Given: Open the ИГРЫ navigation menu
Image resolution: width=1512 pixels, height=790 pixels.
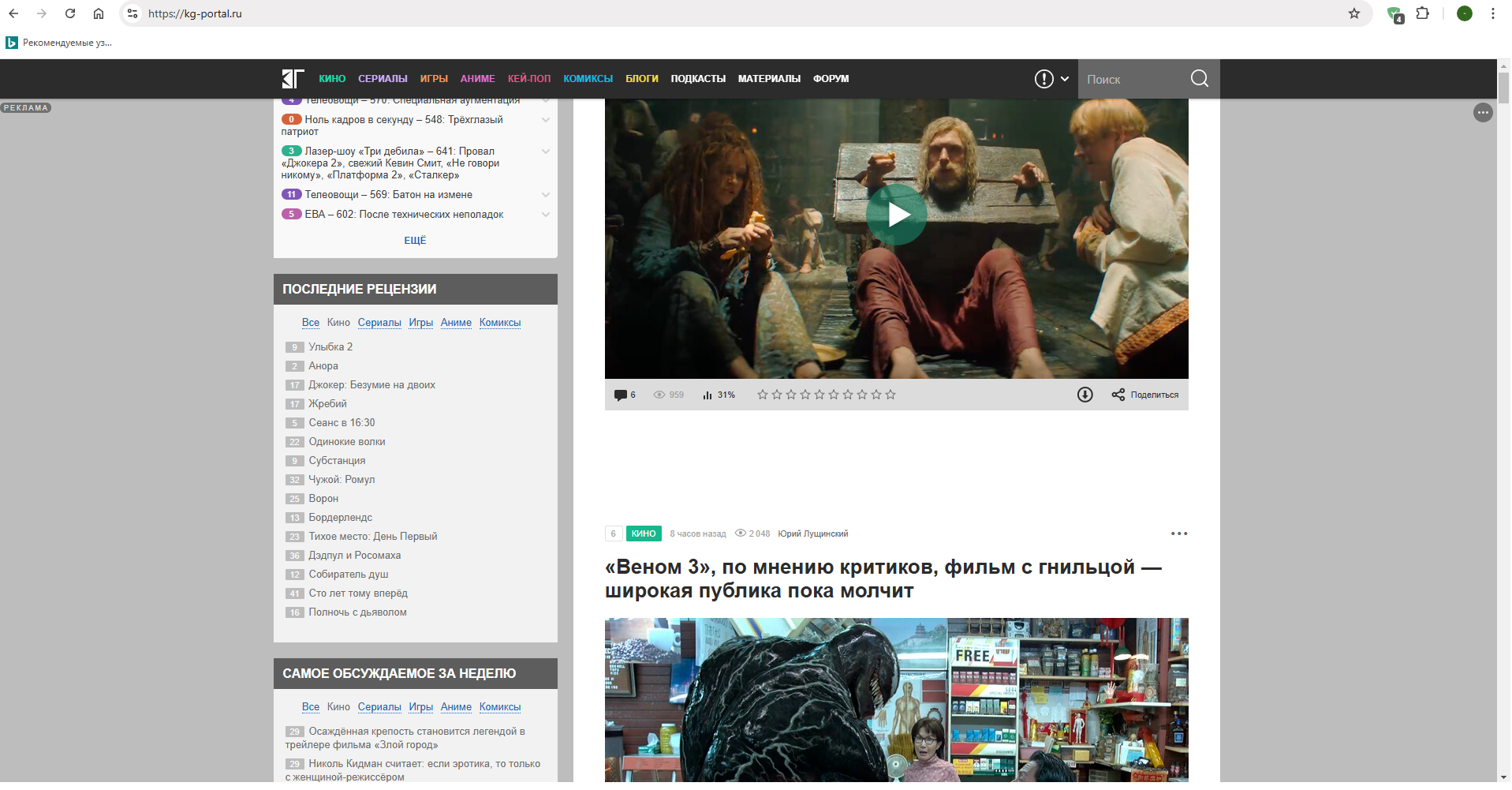Looking at the screenshot, I should (434, 79).
